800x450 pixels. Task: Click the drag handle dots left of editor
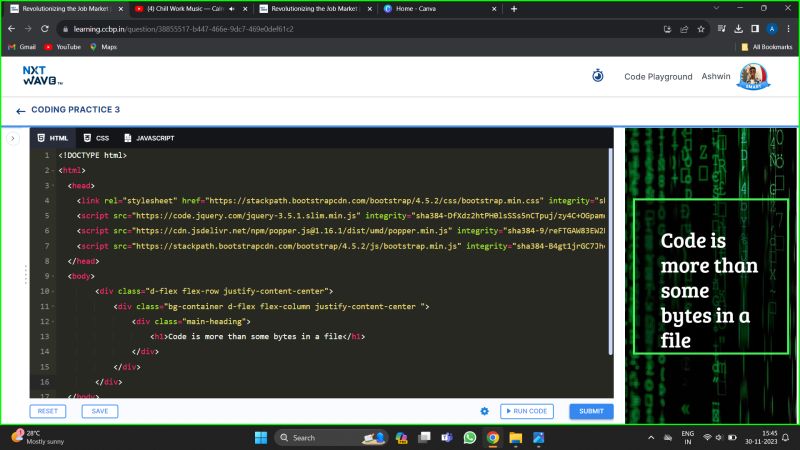(x=26, y=274)
